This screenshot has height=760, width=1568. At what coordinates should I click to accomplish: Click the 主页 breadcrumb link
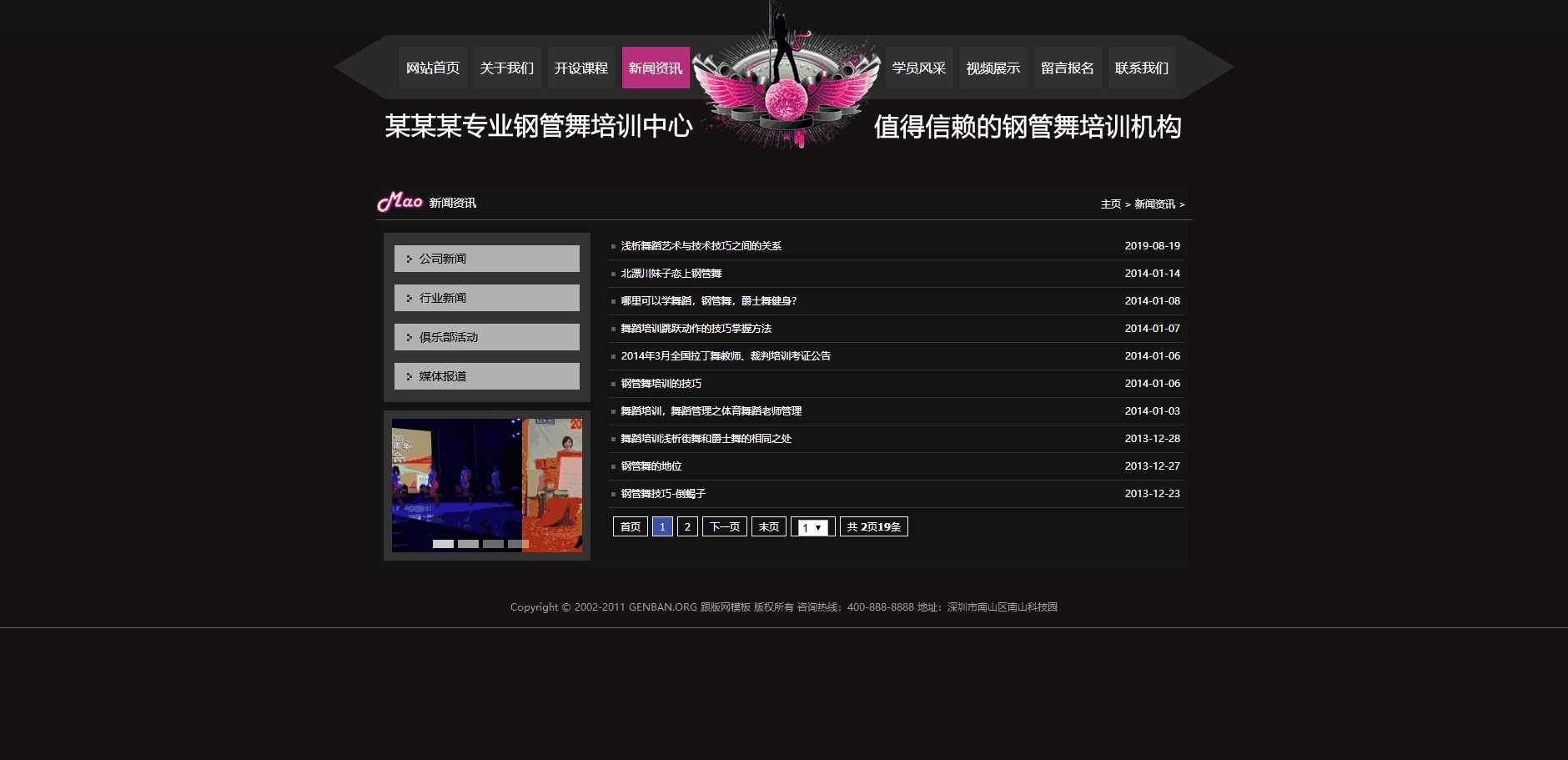(1110, 204)
